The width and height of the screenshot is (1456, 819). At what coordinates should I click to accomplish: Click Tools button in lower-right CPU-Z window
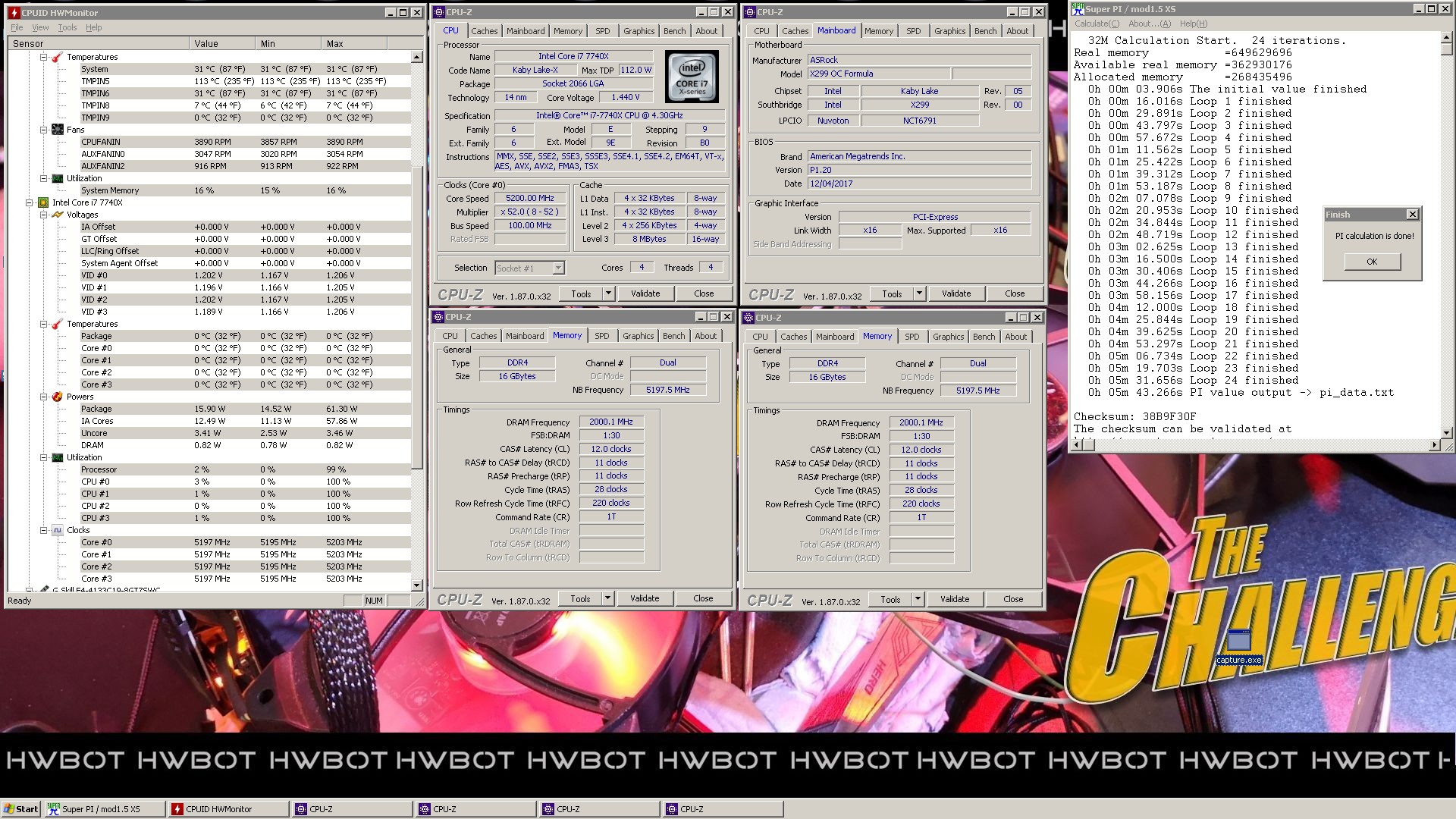click(x=890, y=599)
